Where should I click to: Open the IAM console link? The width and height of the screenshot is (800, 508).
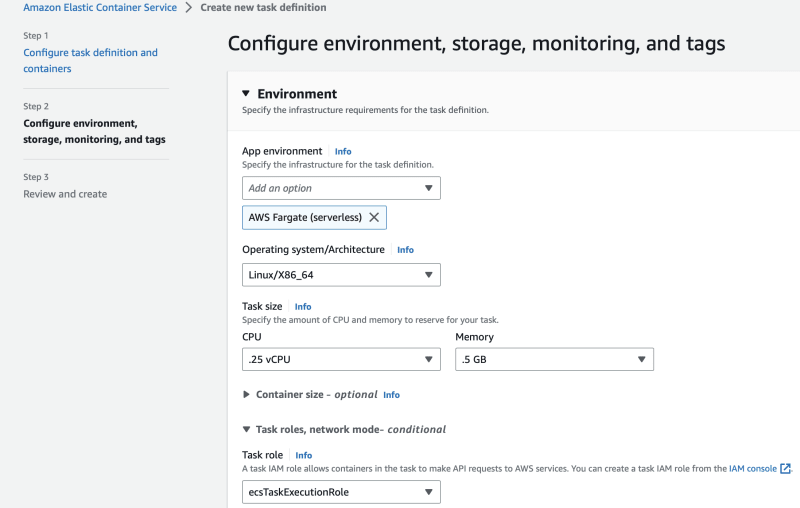pyautogui.click(x=753, y=468)
